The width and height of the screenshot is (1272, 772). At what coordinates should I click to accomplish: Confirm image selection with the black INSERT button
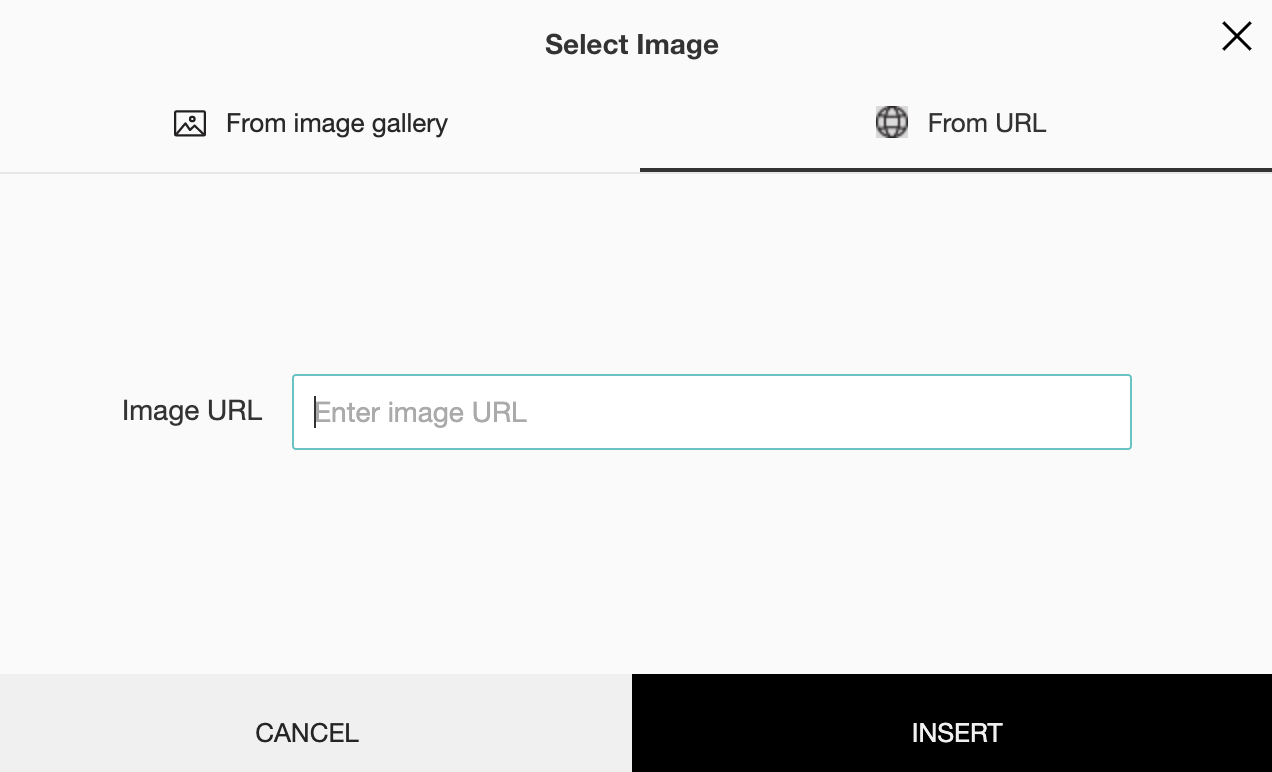point(955,732)
